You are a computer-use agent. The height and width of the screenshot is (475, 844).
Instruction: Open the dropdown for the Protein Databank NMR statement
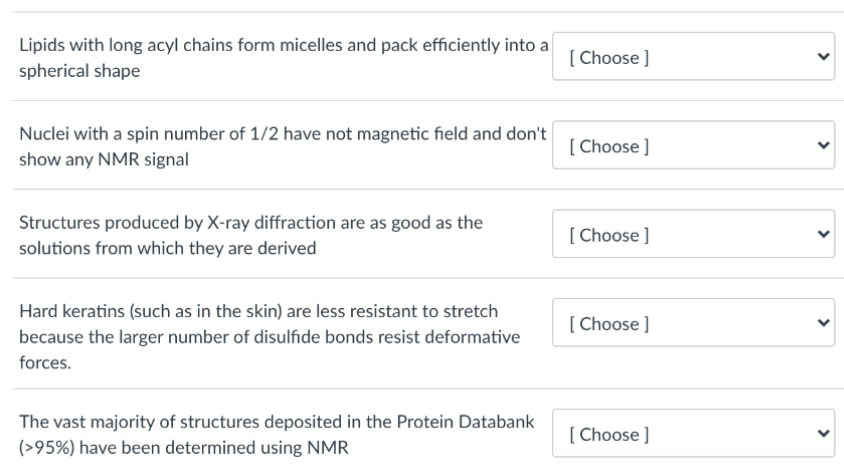(x=693, y=435)
